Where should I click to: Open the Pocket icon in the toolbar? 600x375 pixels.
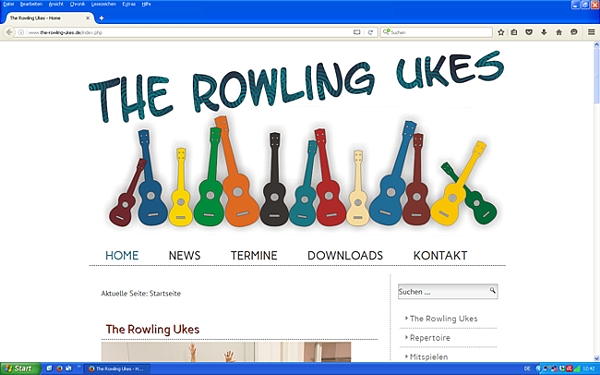coord(529,33)
